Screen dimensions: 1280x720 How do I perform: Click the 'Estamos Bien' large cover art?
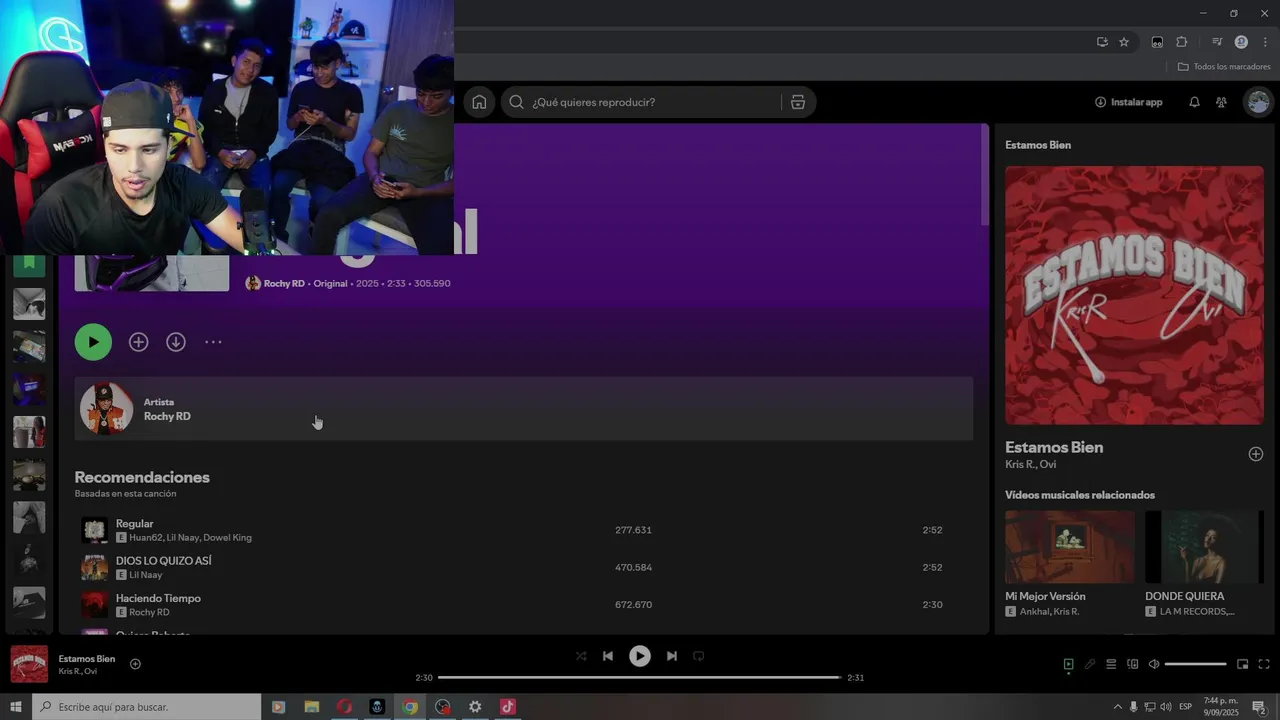1134,295
